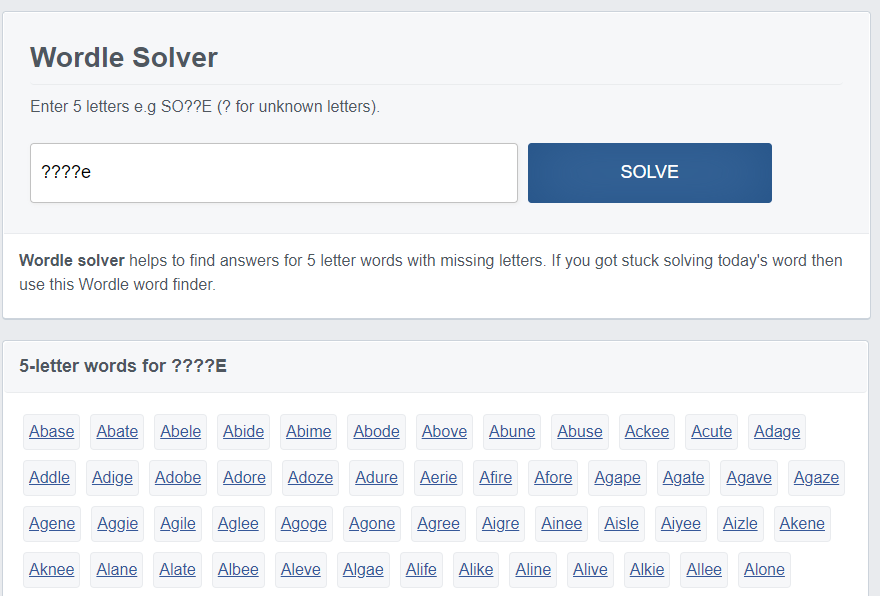Open the word Aerie

438,477
